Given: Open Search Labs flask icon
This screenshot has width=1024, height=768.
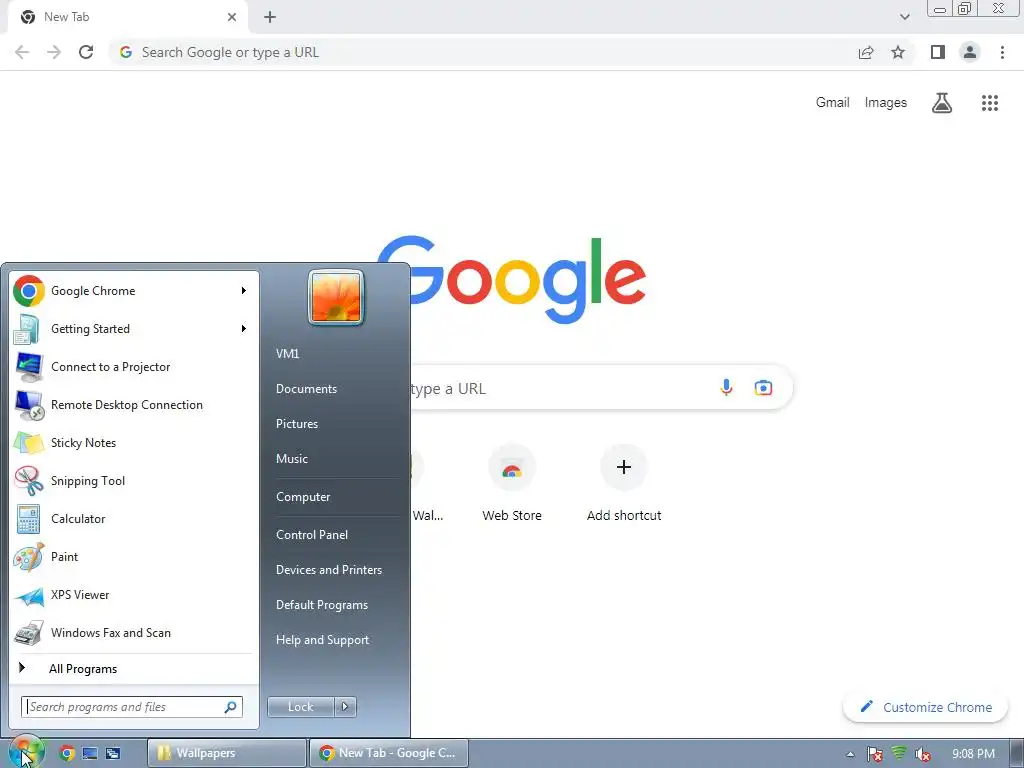Looking at the screenshot, I should point(942,103).
